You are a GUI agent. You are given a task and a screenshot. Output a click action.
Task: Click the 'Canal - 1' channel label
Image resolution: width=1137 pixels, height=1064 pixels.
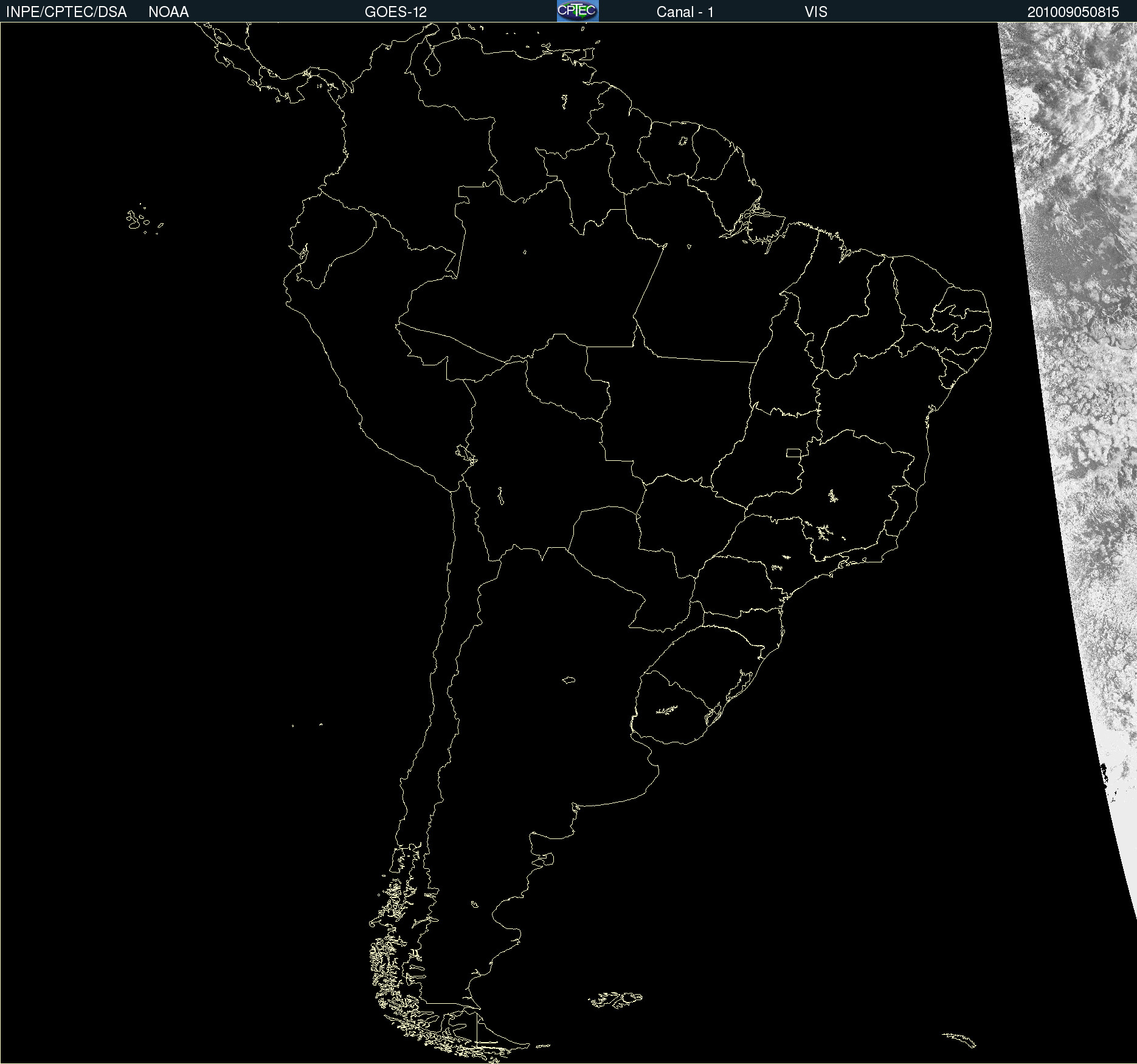click(685, 12)
